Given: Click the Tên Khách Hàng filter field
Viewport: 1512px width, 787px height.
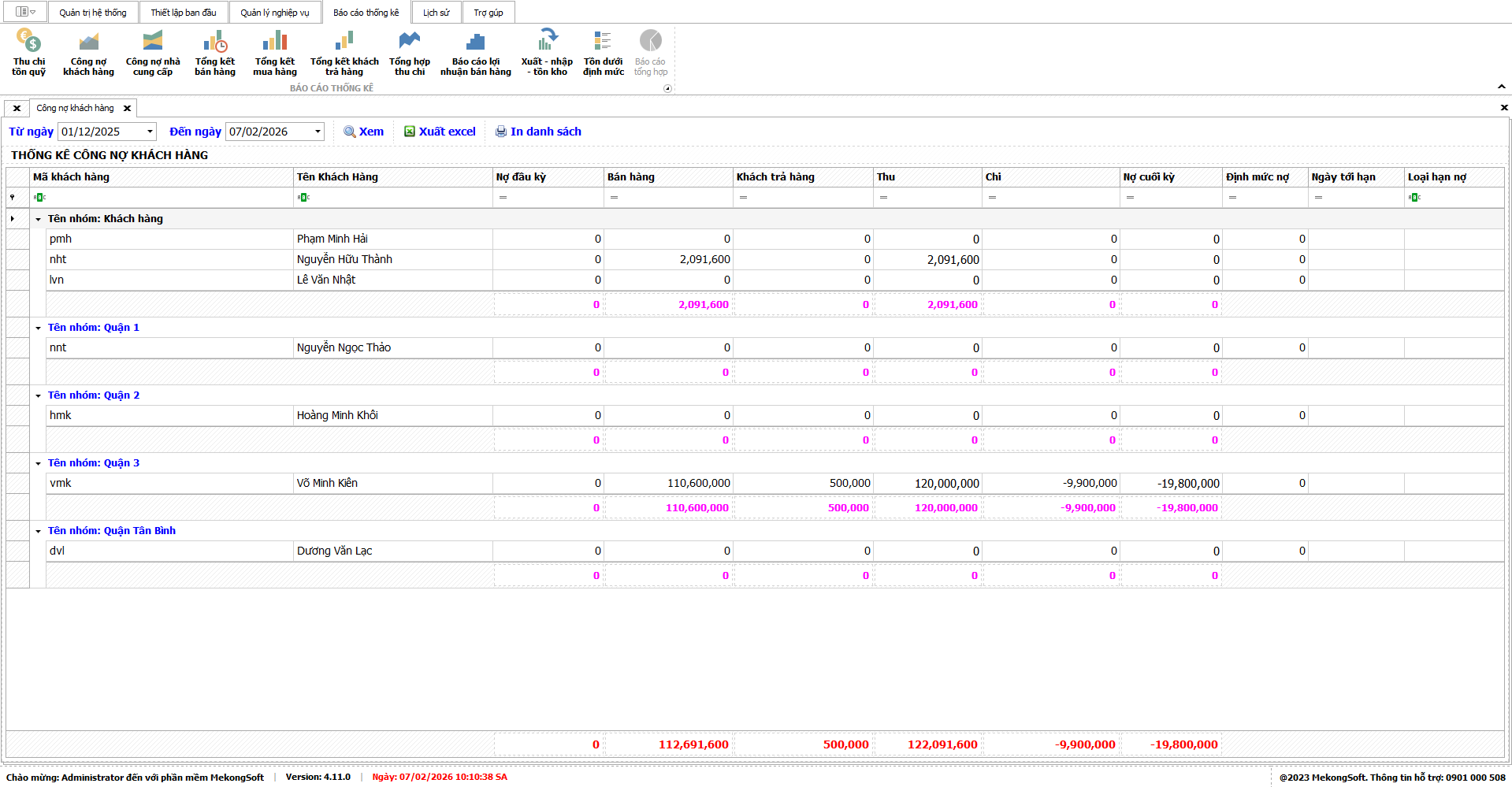Looking at the screenshot, I should coord(394,197).
